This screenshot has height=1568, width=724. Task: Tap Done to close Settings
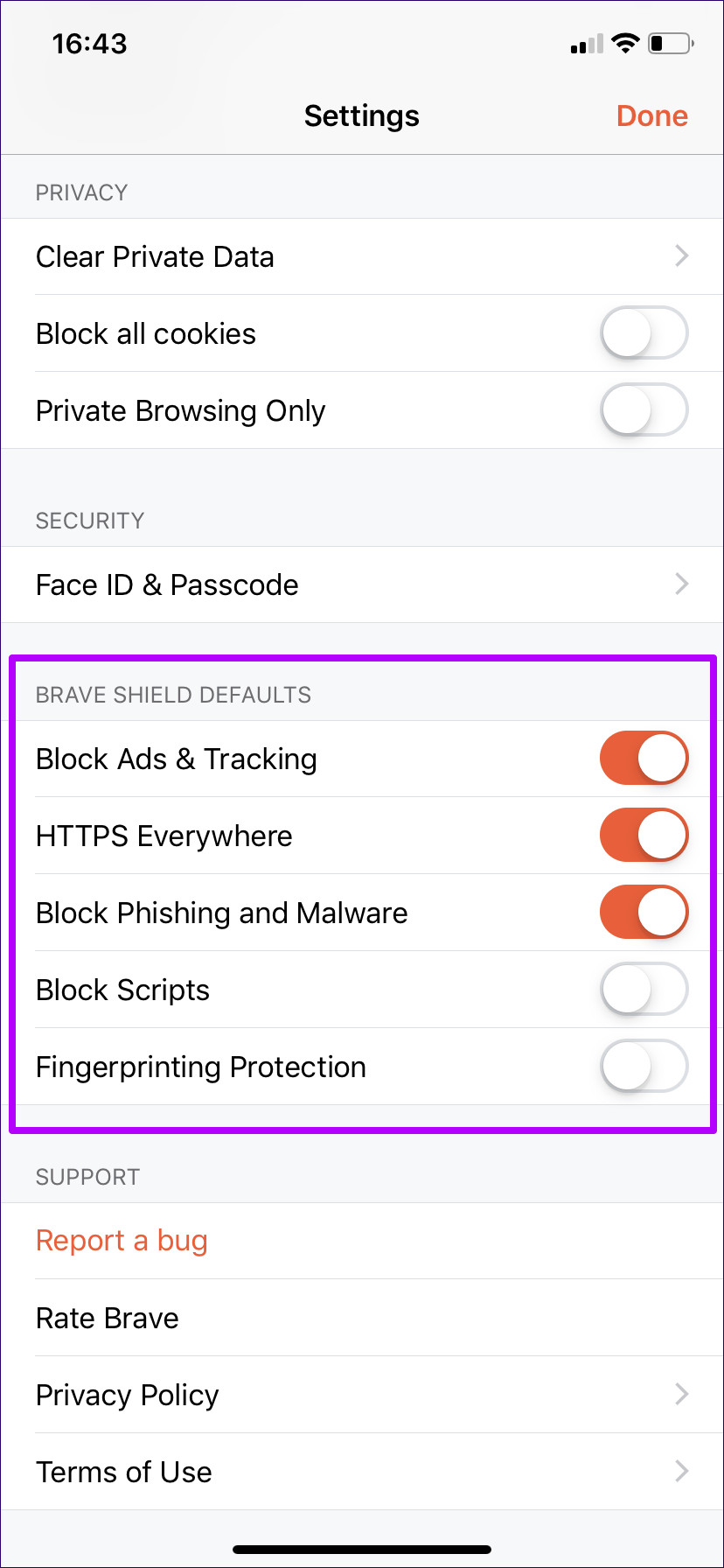(x=651, y=116)
